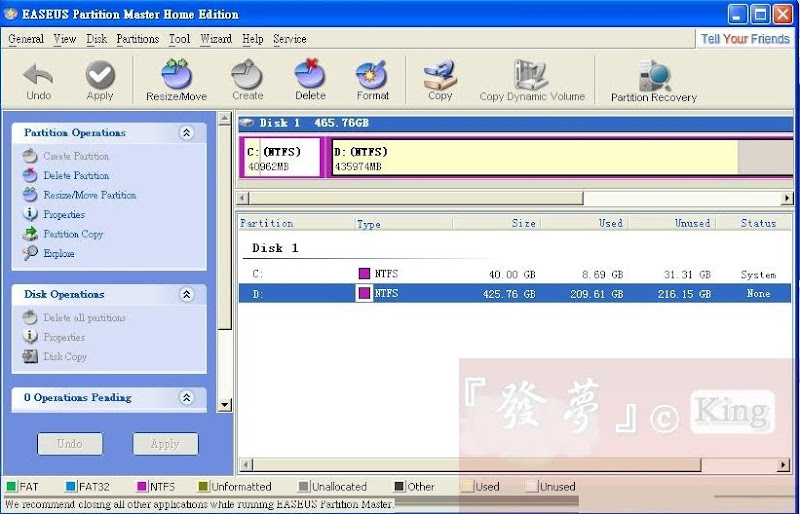Select the C: partition block in disk map
Screen dimensions: 800x514
(282, 158)
